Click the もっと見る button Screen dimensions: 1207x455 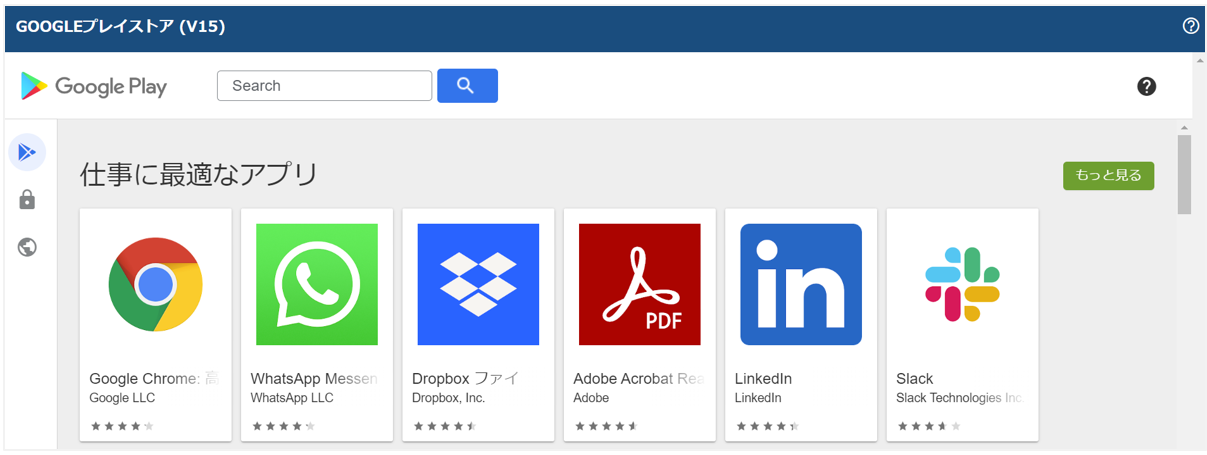click(x=1108, y=175)
